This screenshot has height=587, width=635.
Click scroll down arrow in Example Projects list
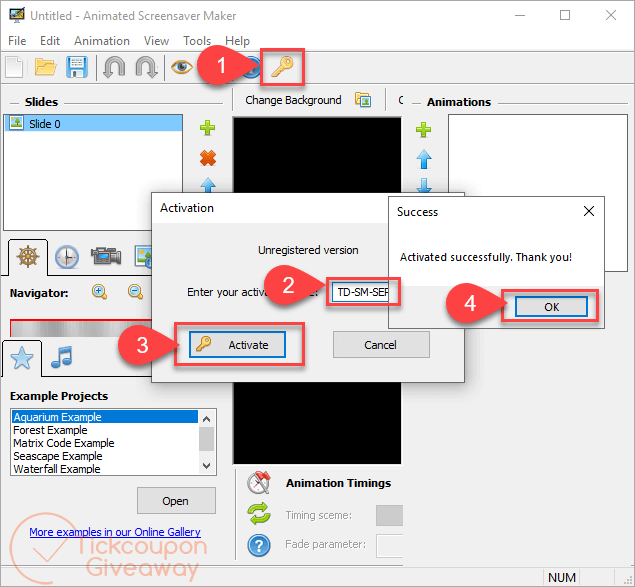point(207,466)
